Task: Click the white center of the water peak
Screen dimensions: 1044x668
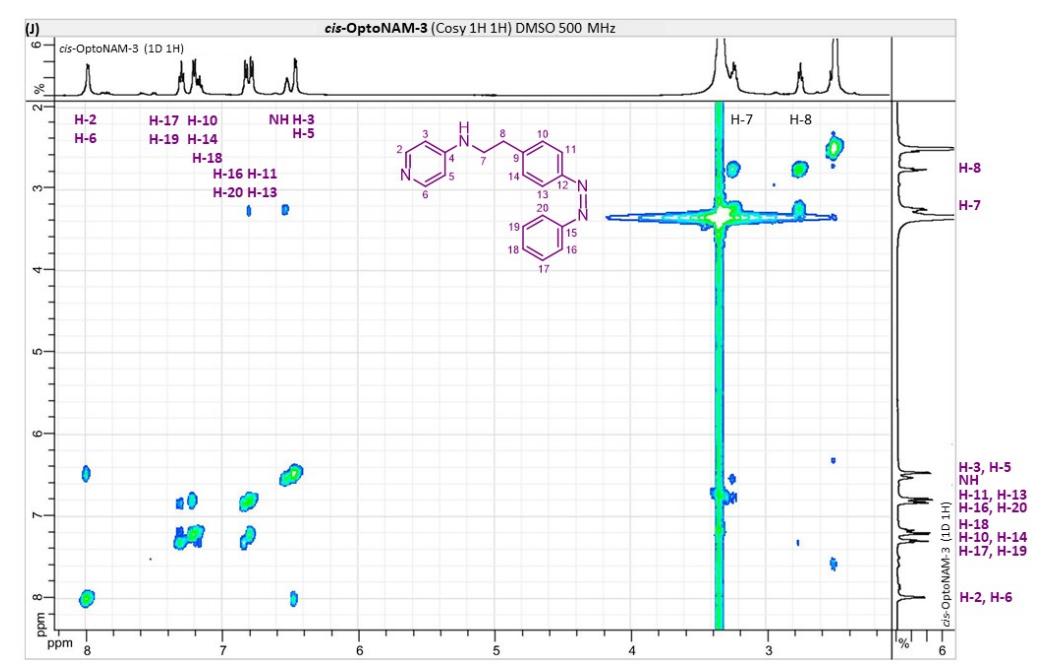Action: pyautogui.click(x=719, y=216)
